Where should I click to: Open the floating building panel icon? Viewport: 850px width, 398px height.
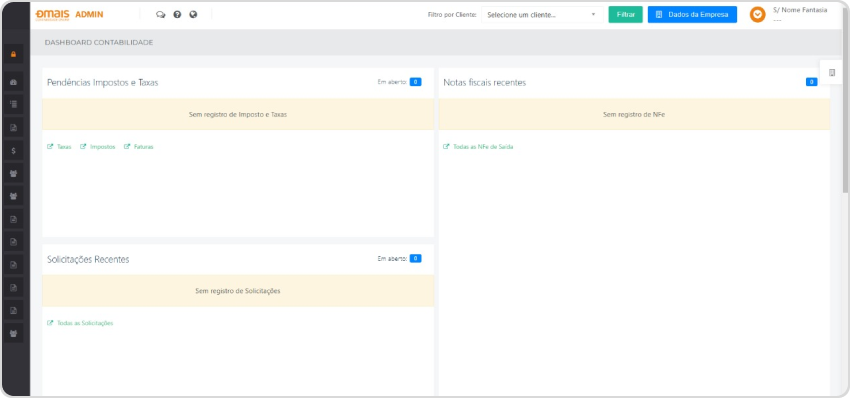[832, 73]
